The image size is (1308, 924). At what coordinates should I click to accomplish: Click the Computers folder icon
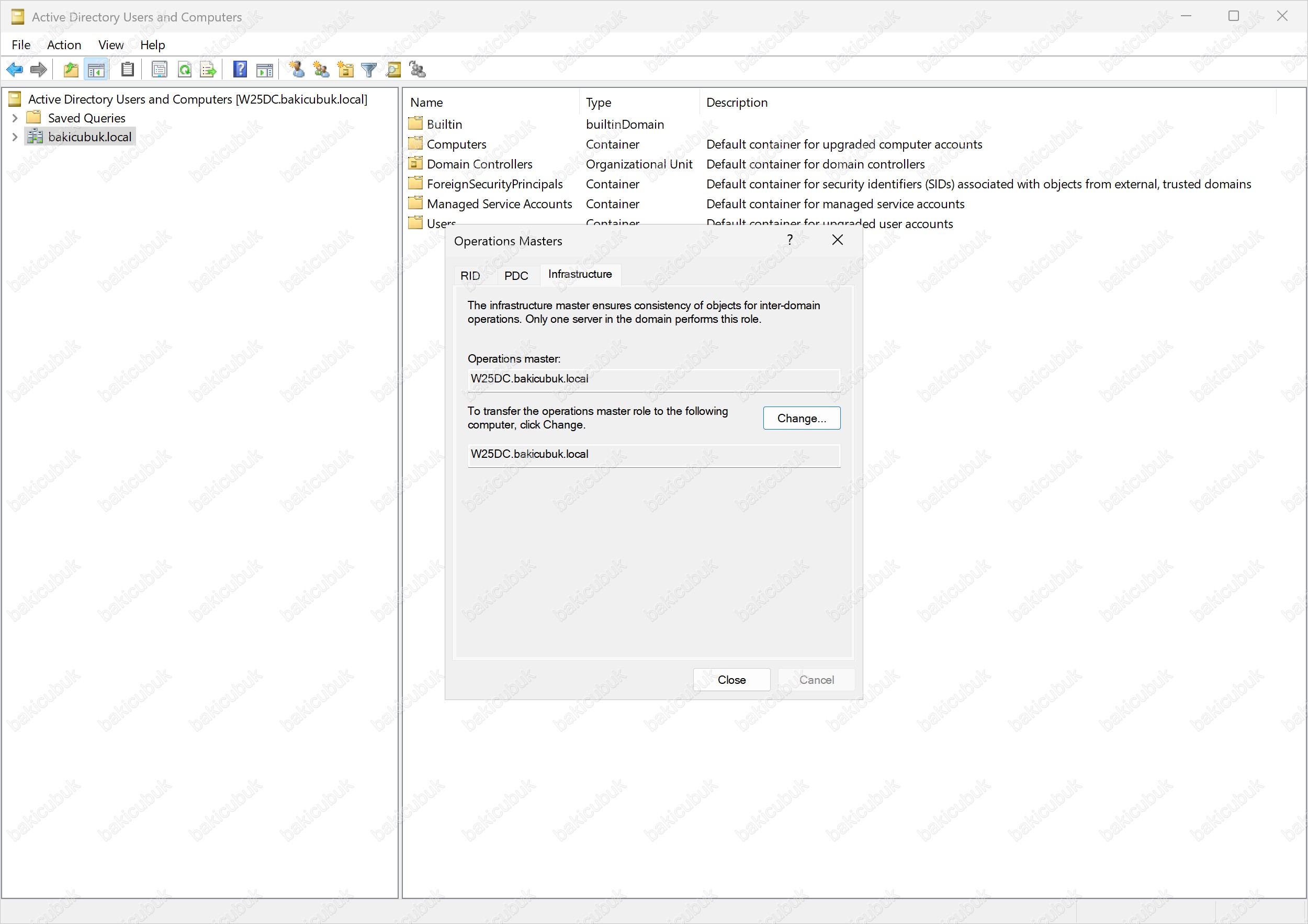point(416,143)
